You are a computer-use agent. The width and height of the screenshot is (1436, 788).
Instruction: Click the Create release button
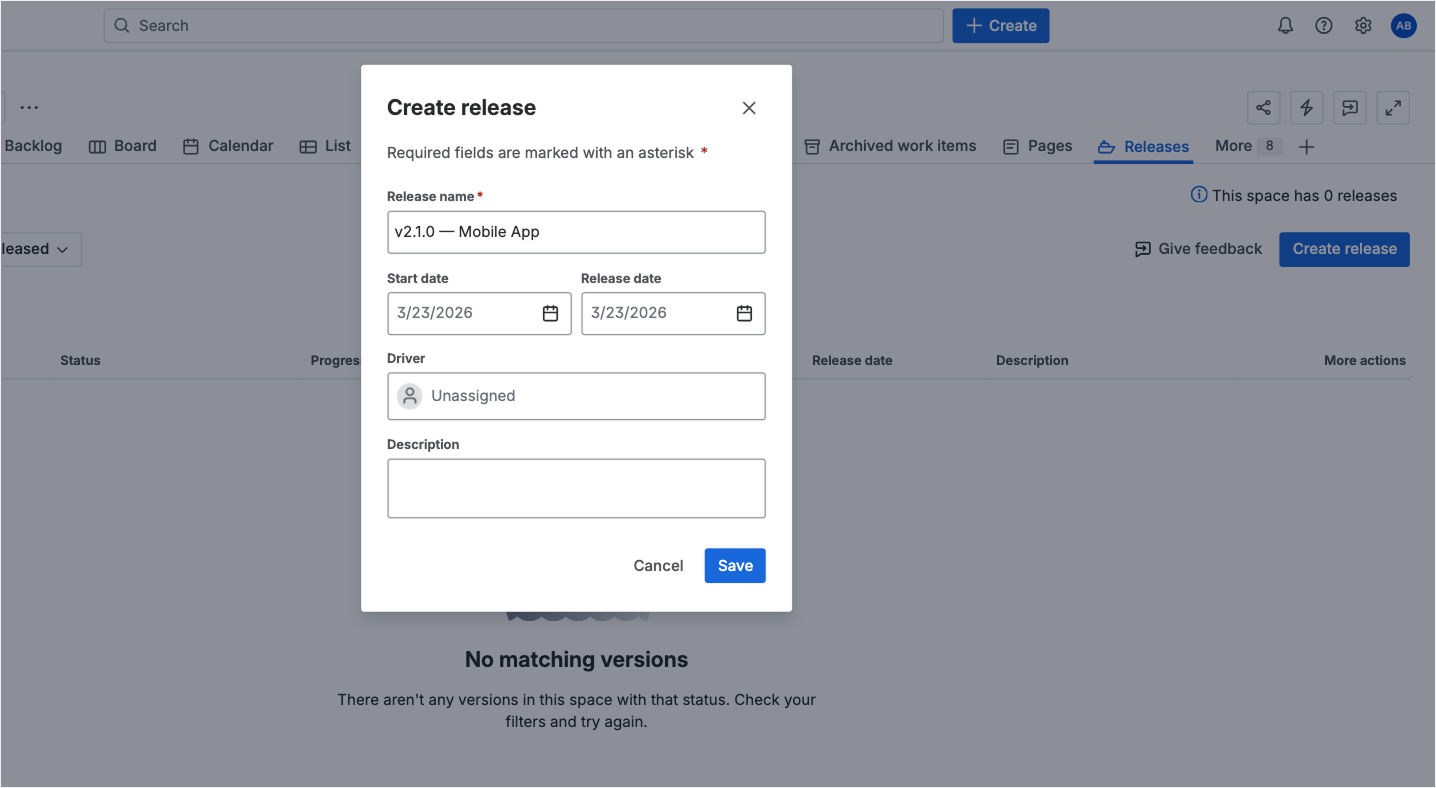point(1344,249)
